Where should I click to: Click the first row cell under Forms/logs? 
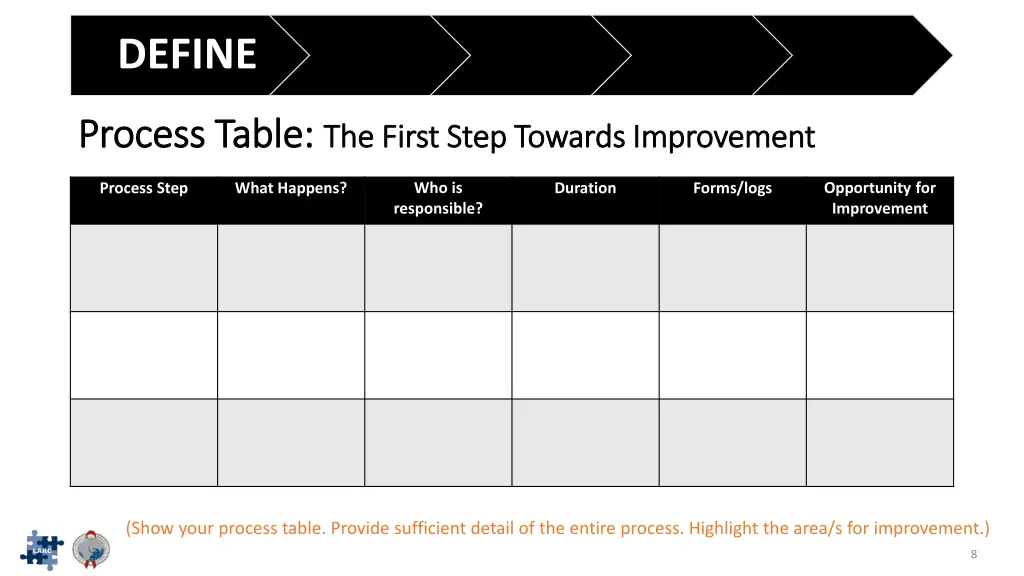point(733,268)
